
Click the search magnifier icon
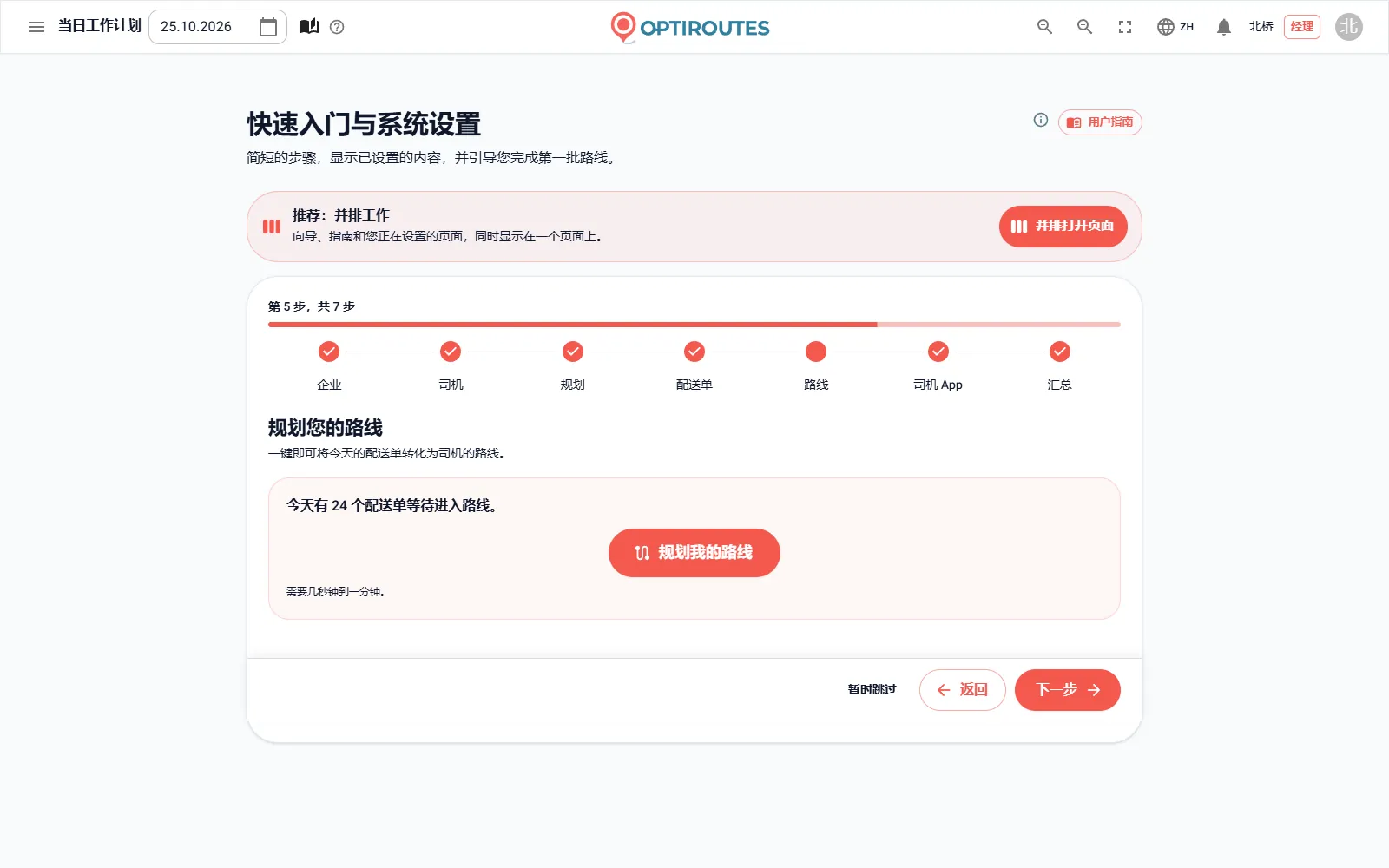(x=1045, y=27)
